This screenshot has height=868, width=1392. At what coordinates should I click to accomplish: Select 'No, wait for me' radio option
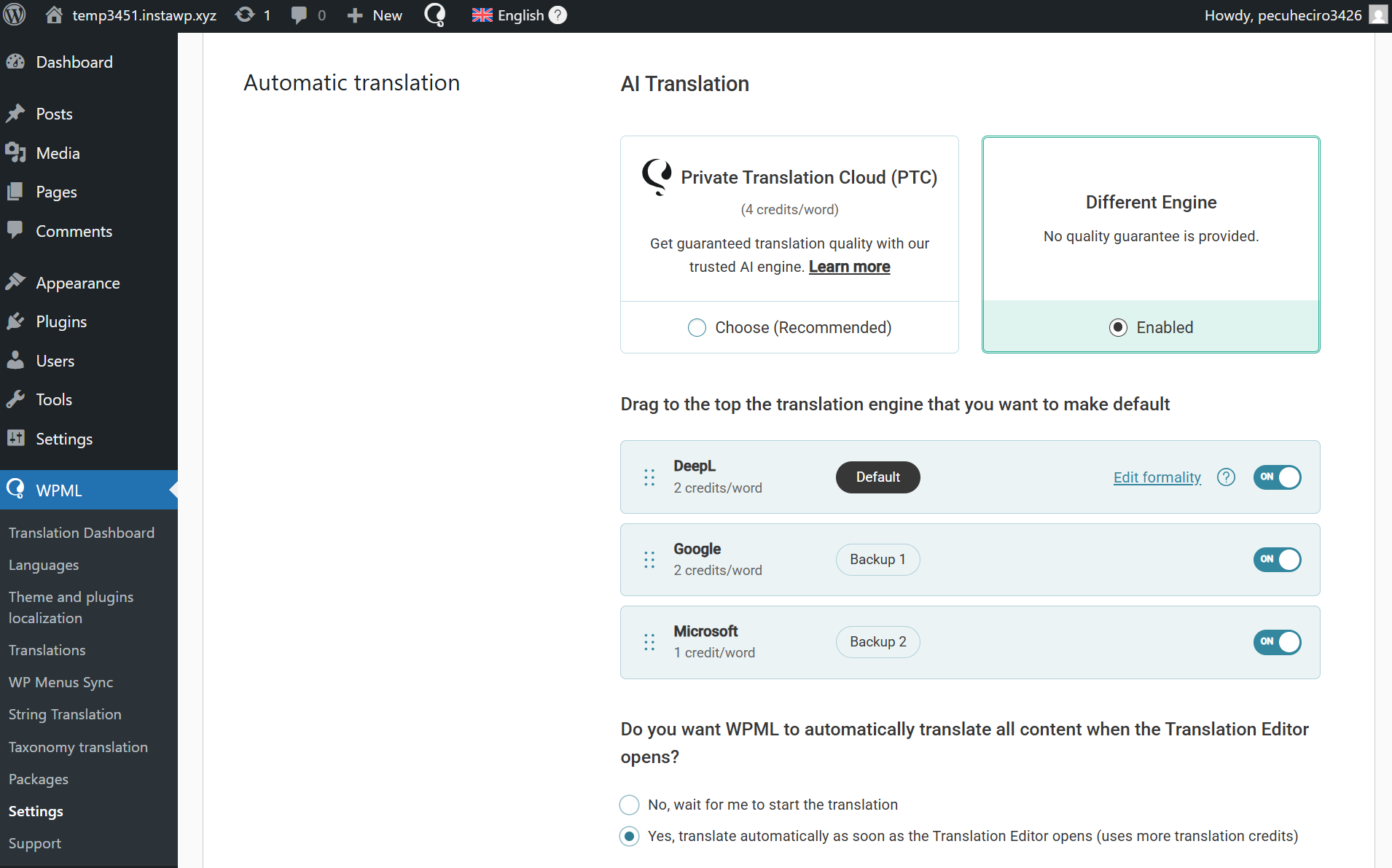click(x=630, y=805)
